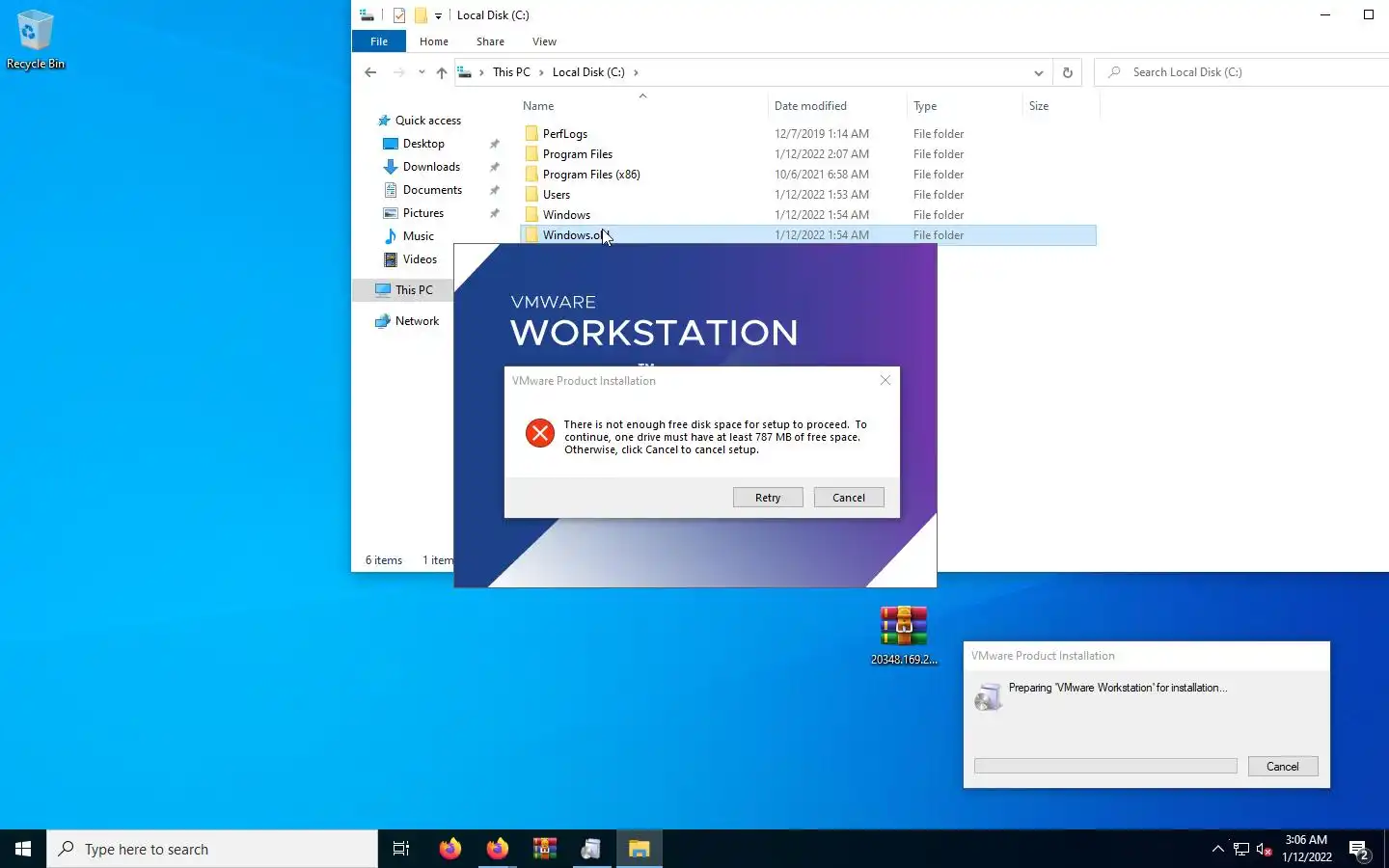Click Retry in disk space error dialog

pyautogui.click(x=768, y=498)
